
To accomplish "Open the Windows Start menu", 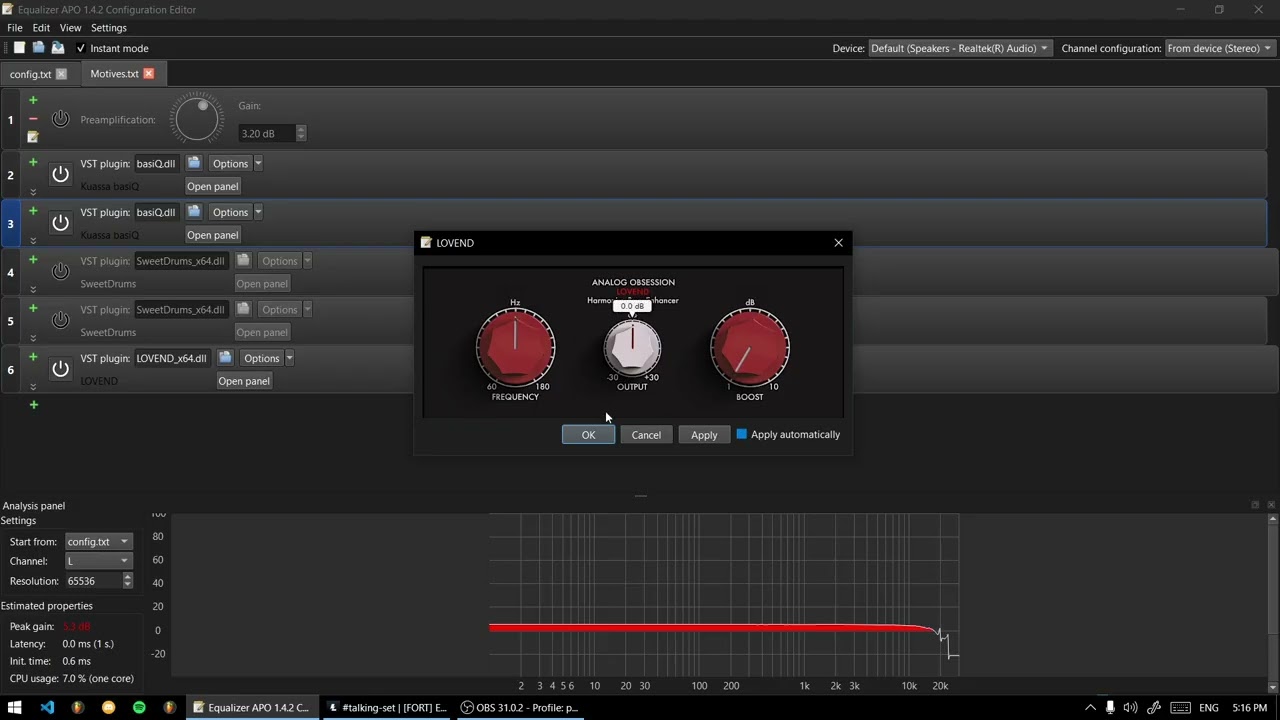I will click(15, 708).
